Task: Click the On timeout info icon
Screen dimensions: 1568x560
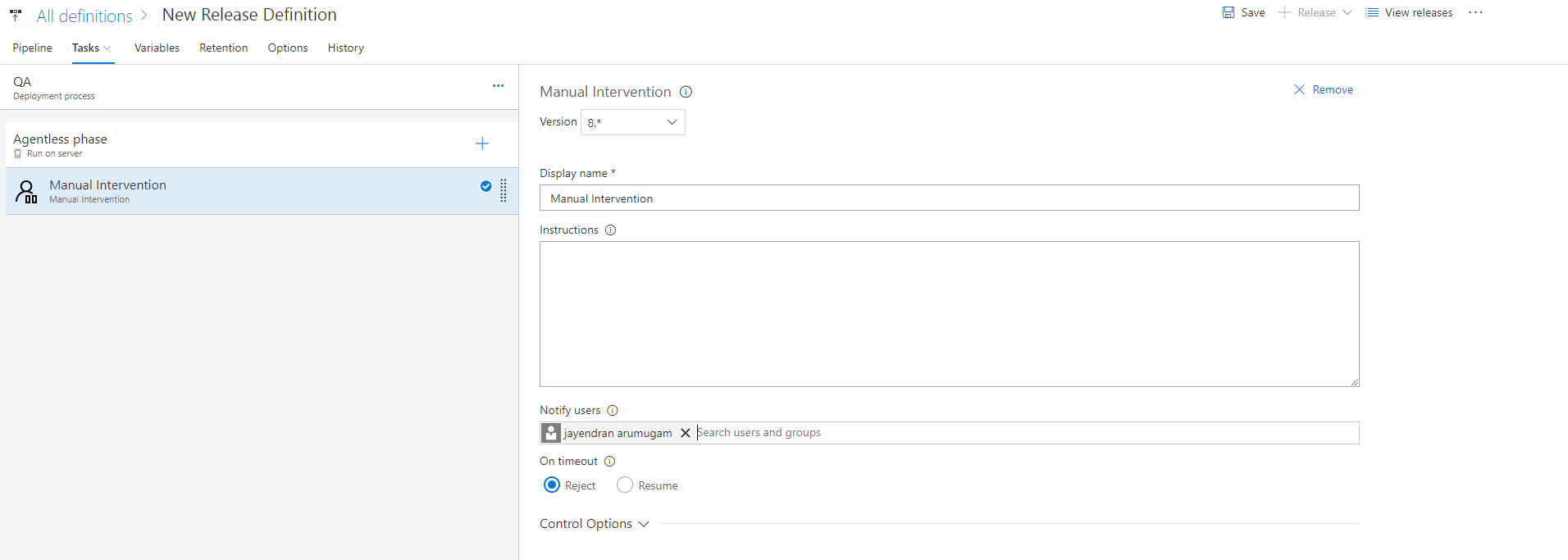Action: (x=609, y=462)
